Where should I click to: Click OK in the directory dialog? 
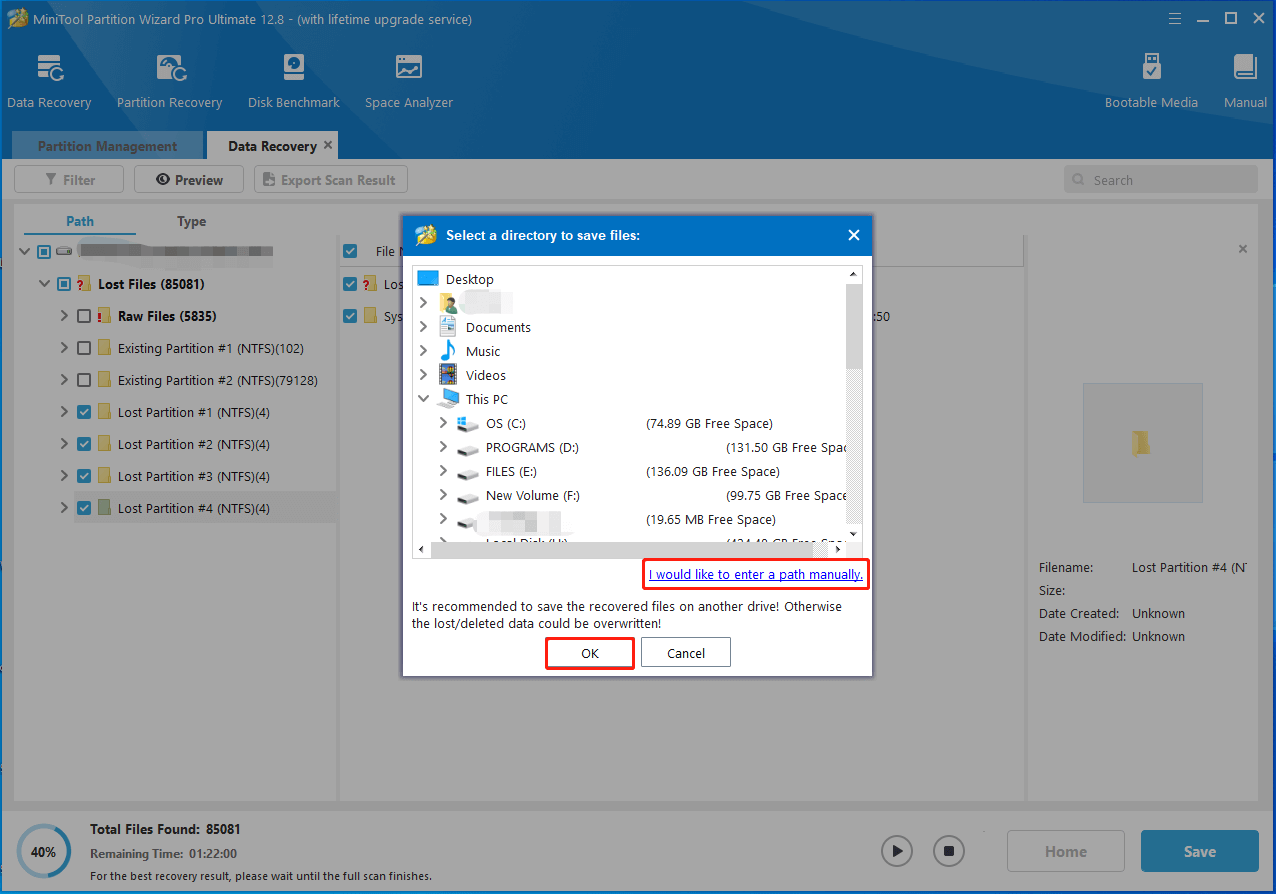[590, 653]
